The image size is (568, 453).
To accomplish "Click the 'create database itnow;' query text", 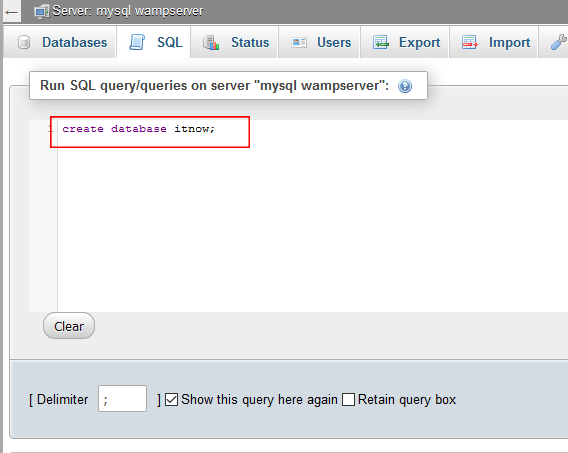I will pos(138,129).
